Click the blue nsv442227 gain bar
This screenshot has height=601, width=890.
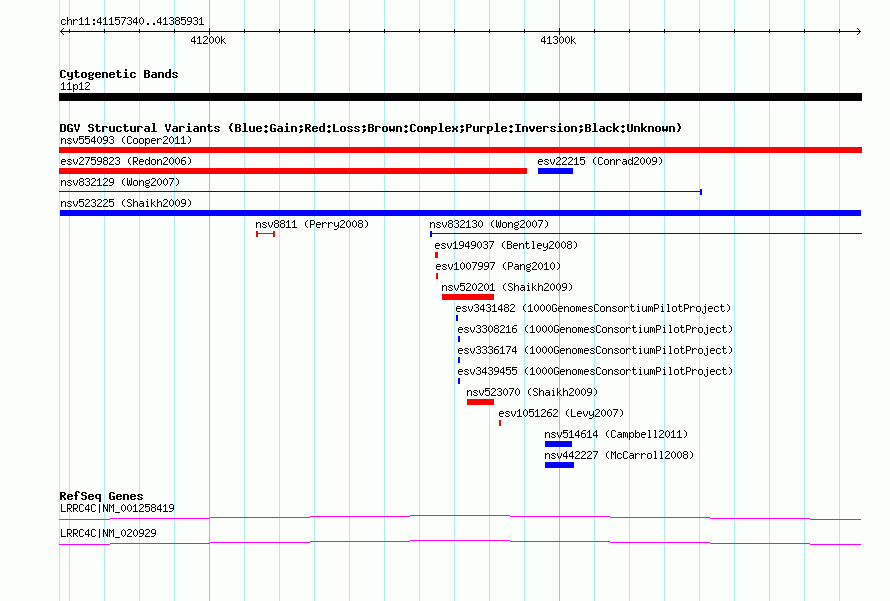[x=560, y=465]
